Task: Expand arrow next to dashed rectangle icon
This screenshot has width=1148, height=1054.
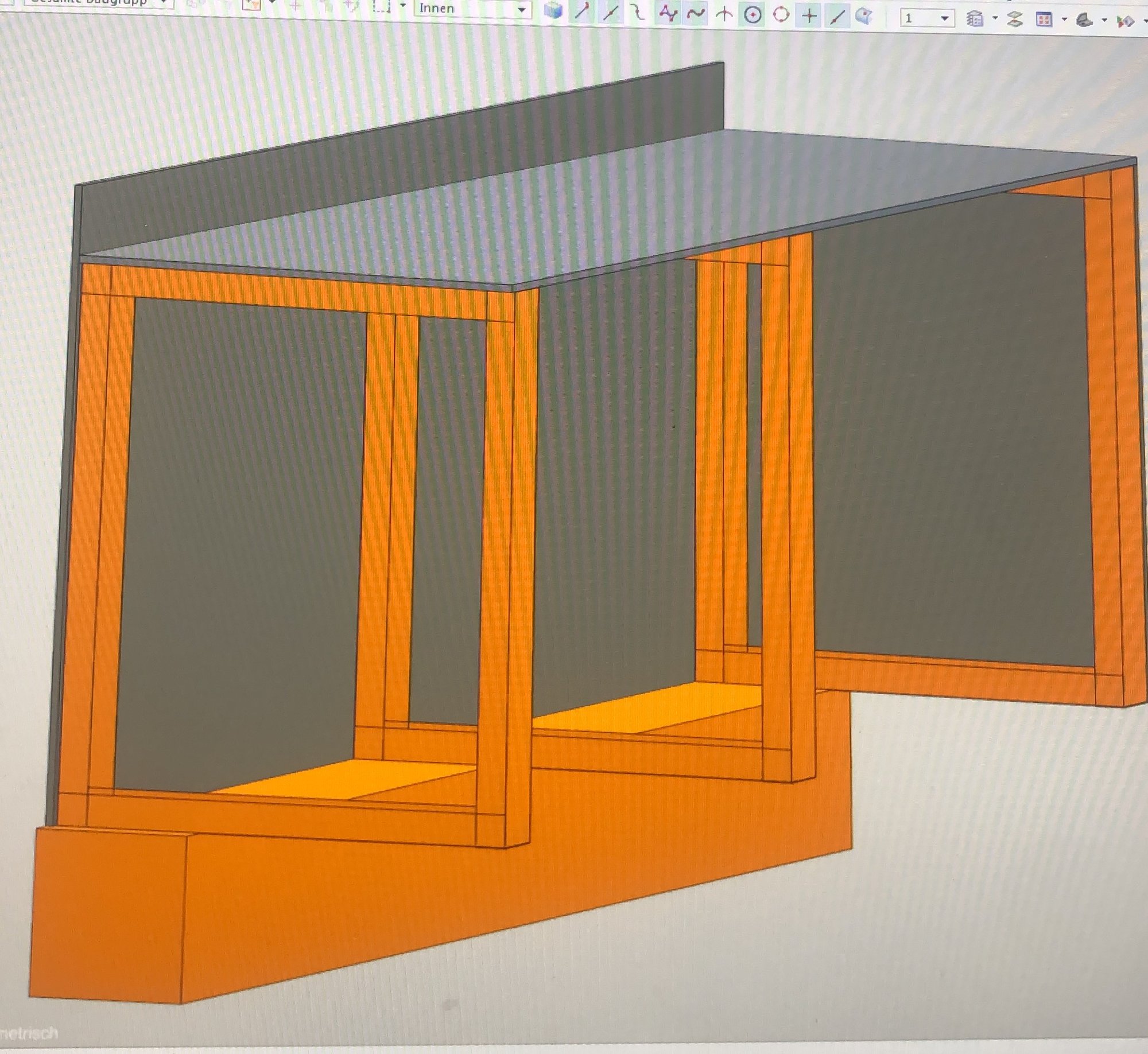Action: click(x=403, y=6)
